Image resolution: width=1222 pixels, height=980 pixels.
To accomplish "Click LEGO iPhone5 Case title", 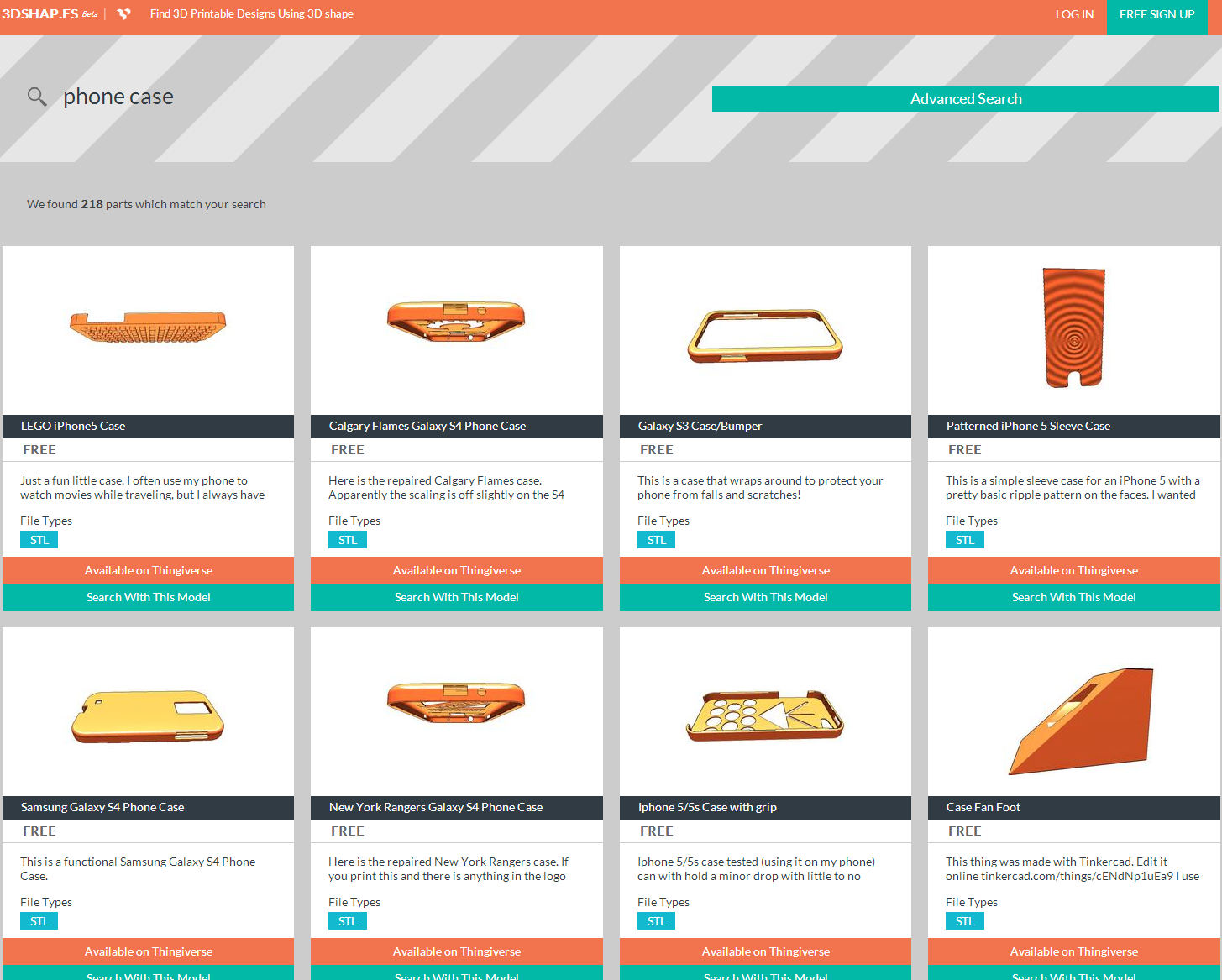I will (x=73, y=426).
